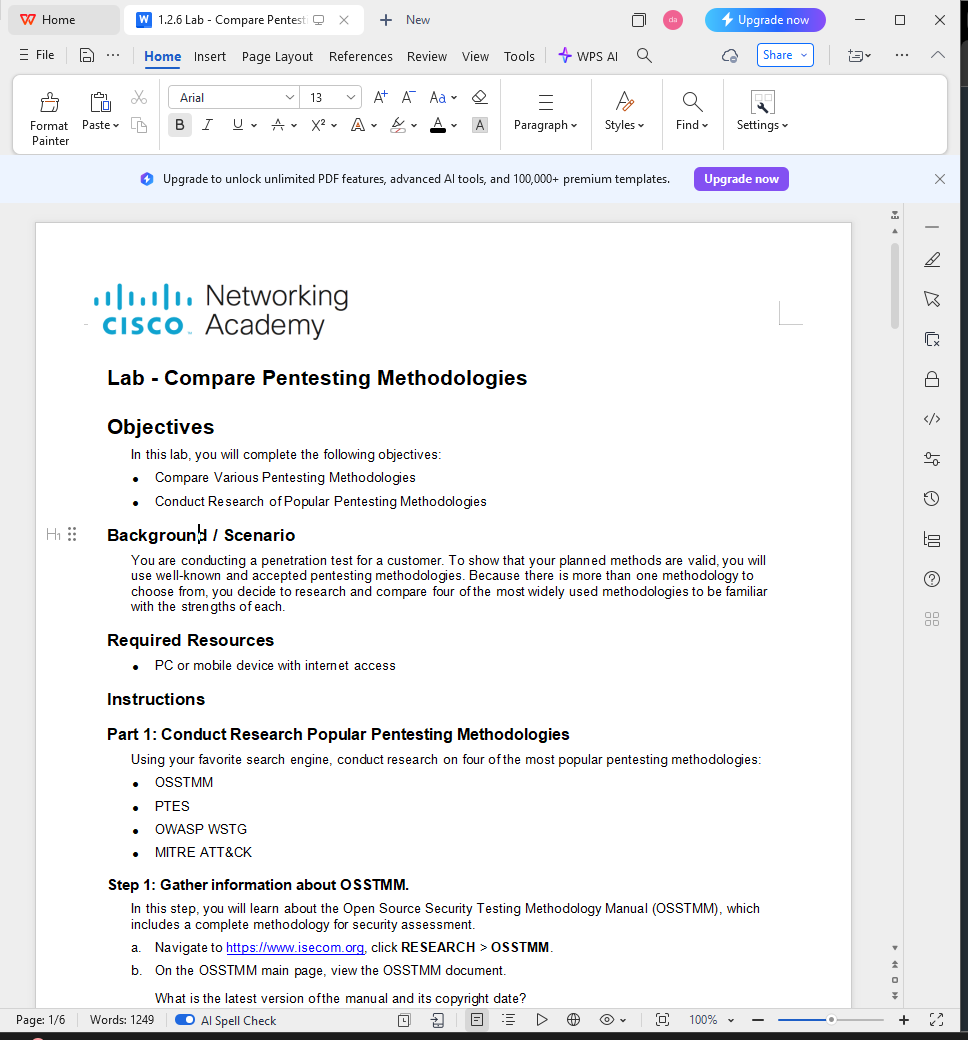Click the purple Upgrade now banner button
The height and width of the screenshot is (1040, 968).
tap(741, 179)
